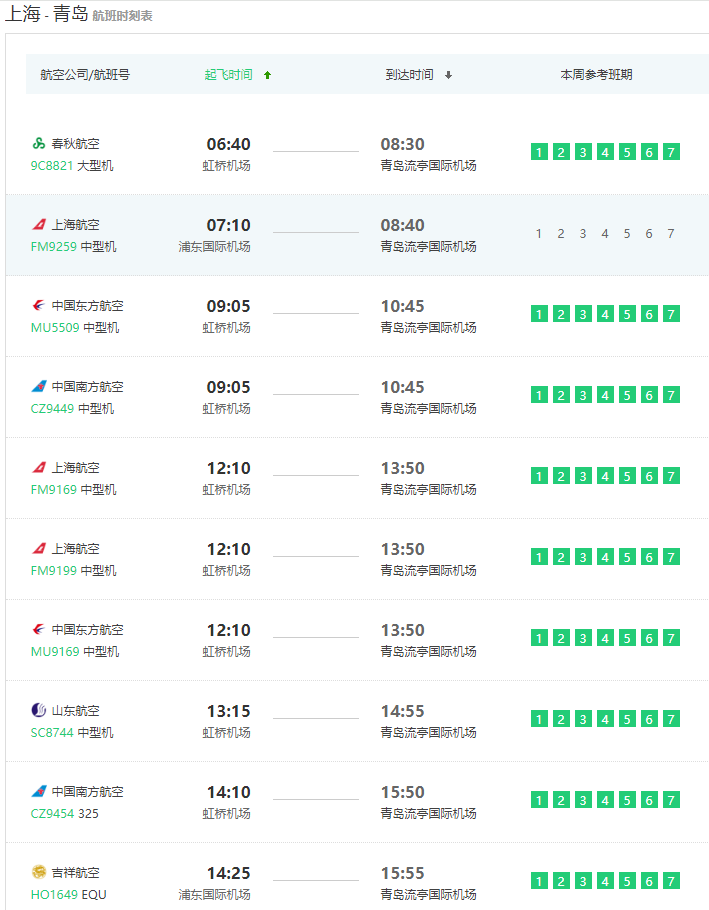Open flight HO1649 link
Viewport: 709px width, 910px height.
[54, 895]
